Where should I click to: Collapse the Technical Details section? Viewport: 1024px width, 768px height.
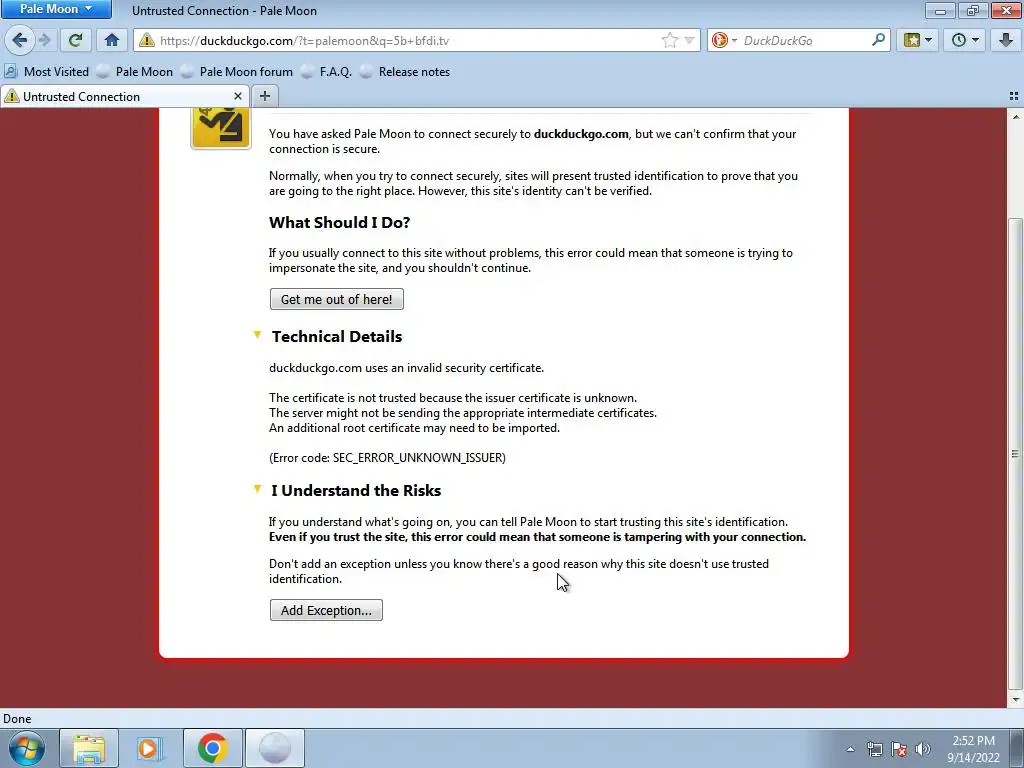click(257, 335)
